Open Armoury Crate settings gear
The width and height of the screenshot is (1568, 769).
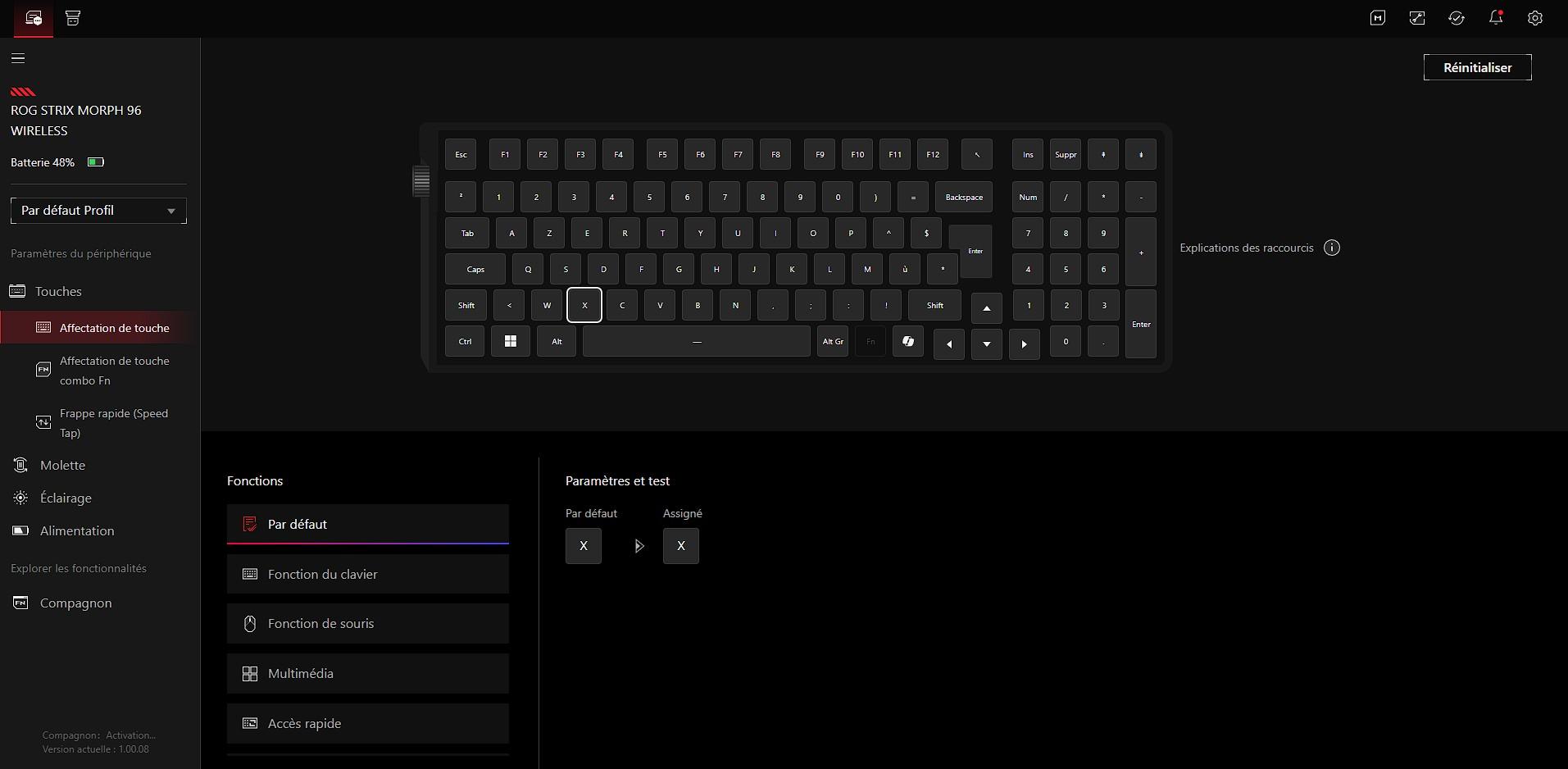pyautogui.click(x=1536, y=18)
